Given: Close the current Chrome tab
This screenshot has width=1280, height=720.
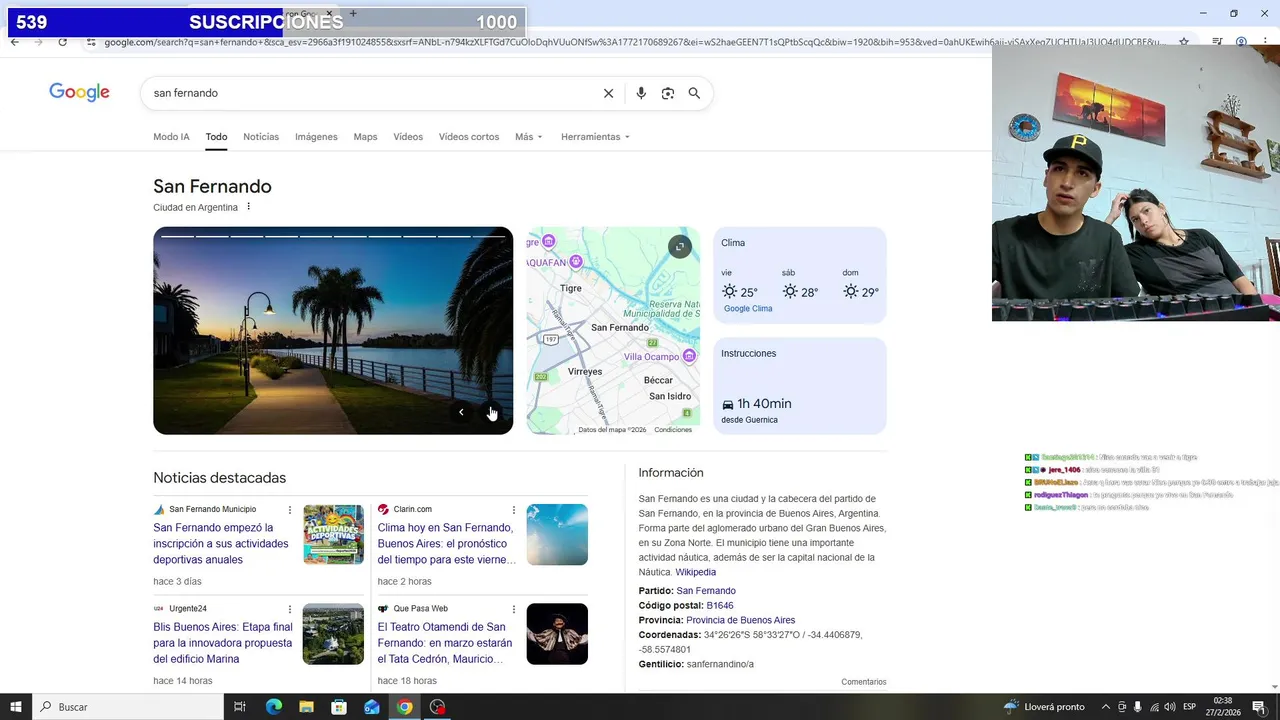Looking at the screenshot, I should pyautogui.click(x=329, y=14).
